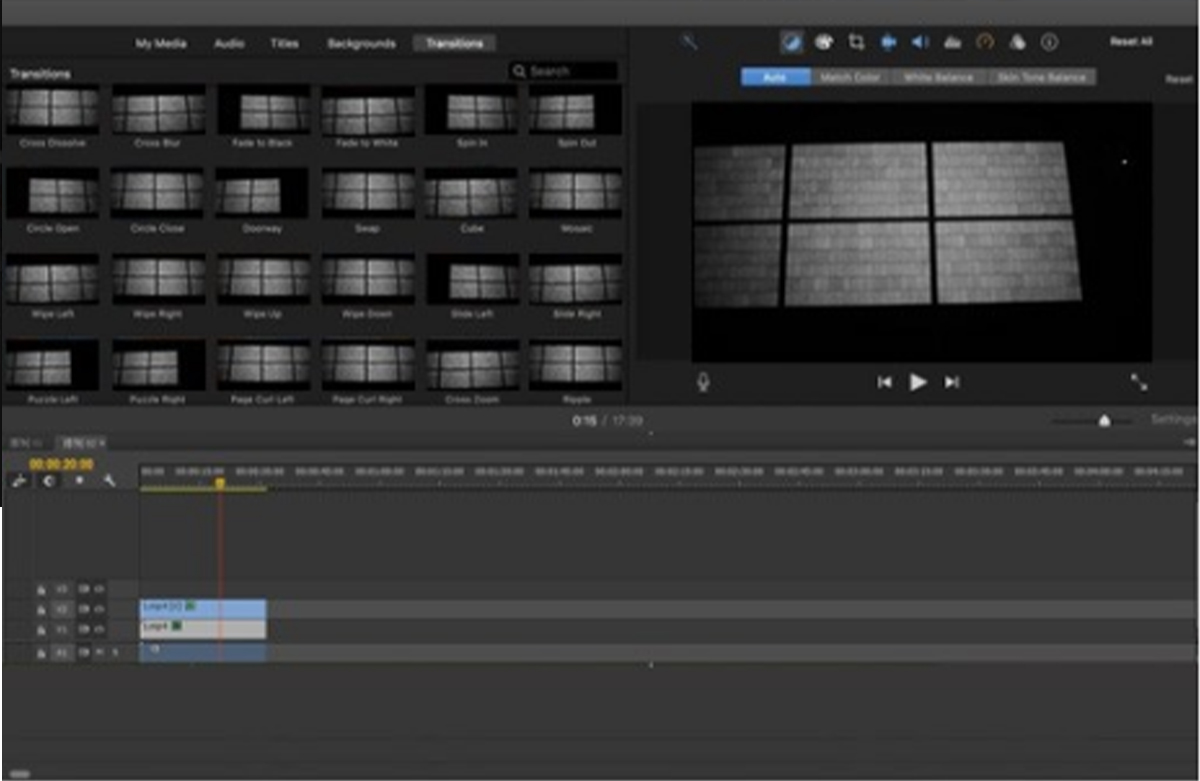The image size is (1200, 781).
Task: Click the voiceover microphone icon
Action: pyautogui.click(x=703, y=382)
